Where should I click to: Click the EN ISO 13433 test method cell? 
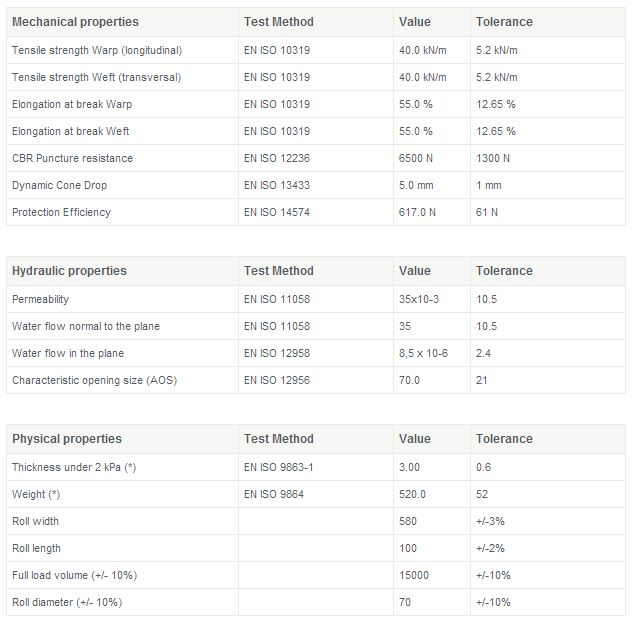(x=277, y=185)
